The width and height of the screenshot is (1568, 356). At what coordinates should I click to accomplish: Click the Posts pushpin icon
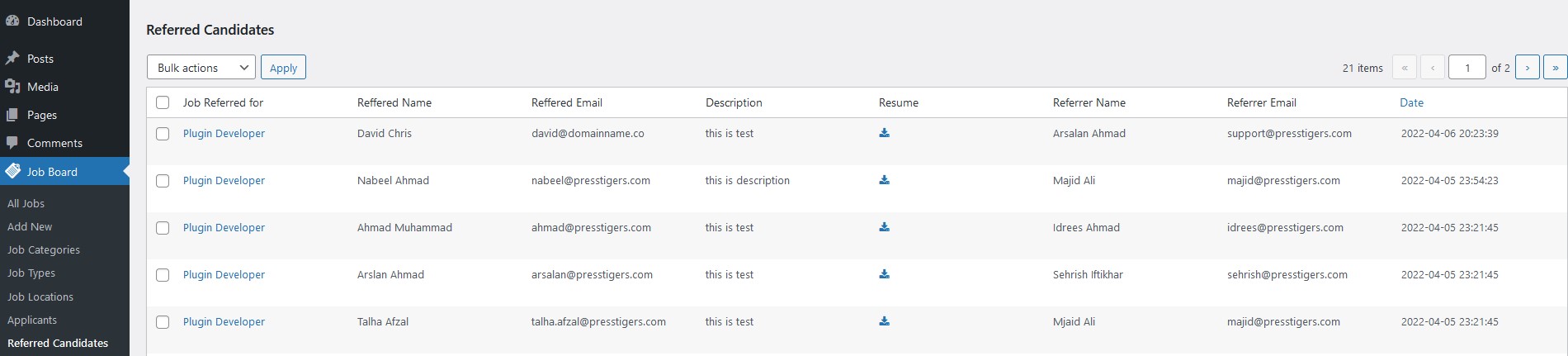pos(12,59)
